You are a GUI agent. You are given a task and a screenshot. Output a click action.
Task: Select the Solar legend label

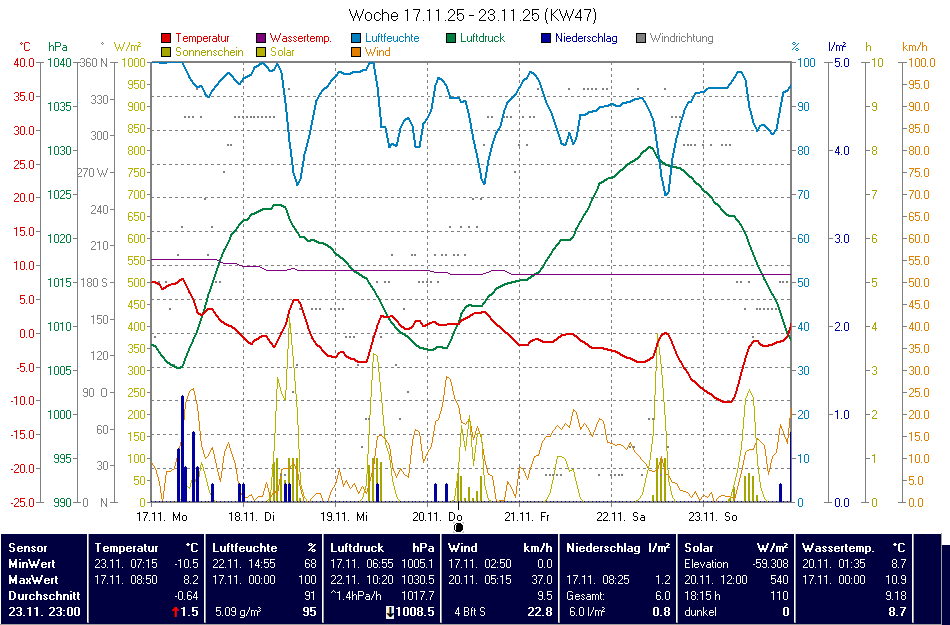coord(283,51)
